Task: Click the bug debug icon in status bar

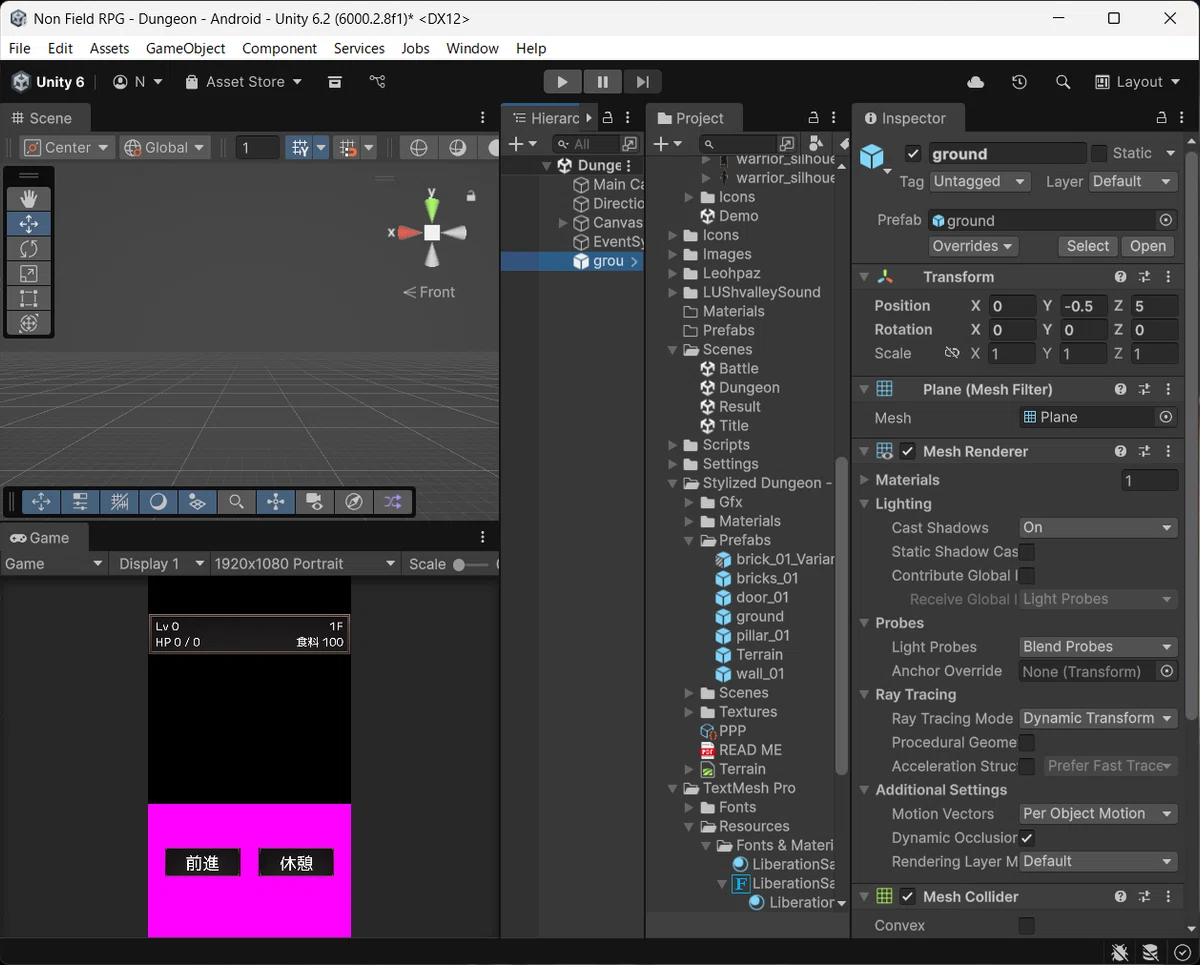Action: click(x=1120, y=953)
